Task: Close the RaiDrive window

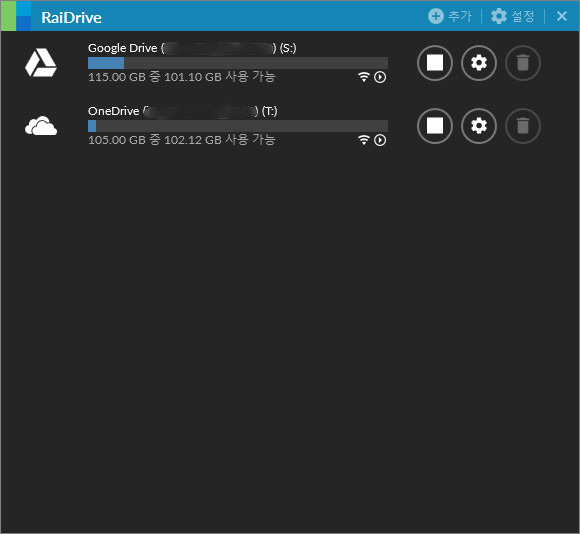Action: (x=562, y=16)
